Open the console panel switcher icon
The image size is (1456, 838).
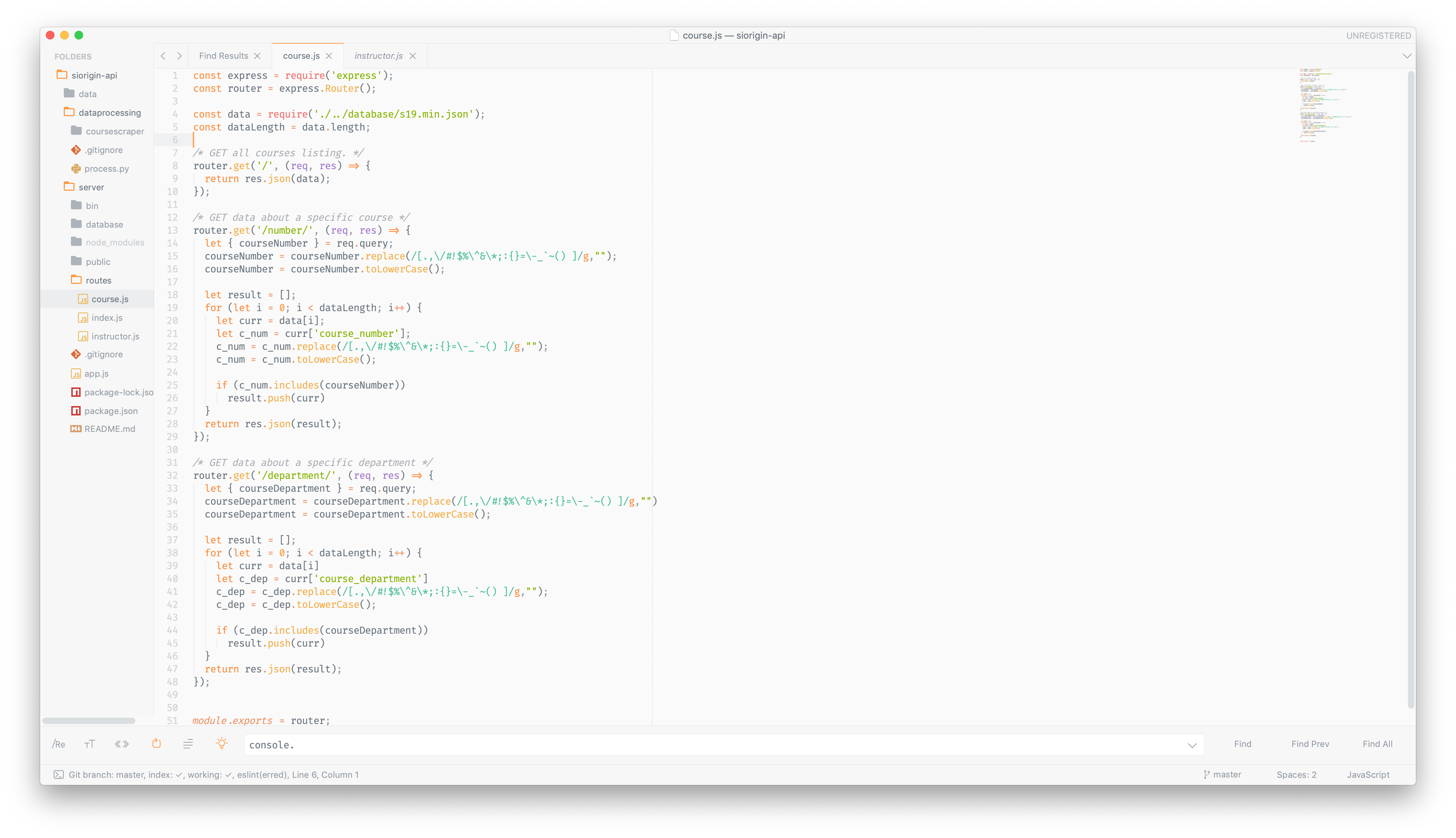click(58, 775)
